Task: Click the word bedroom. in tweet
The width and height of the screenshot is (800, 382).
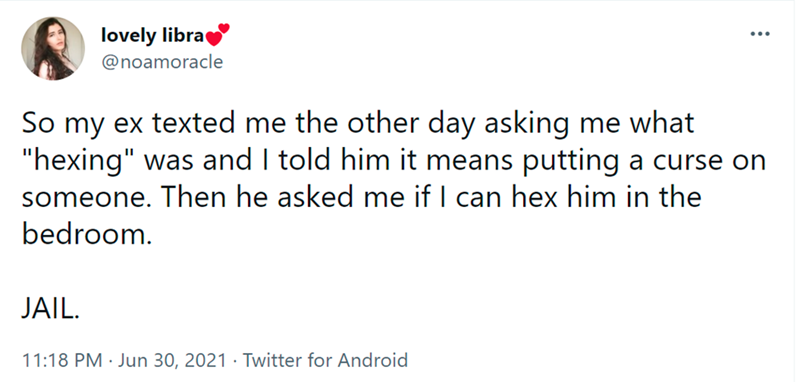Action: [87, 235]
